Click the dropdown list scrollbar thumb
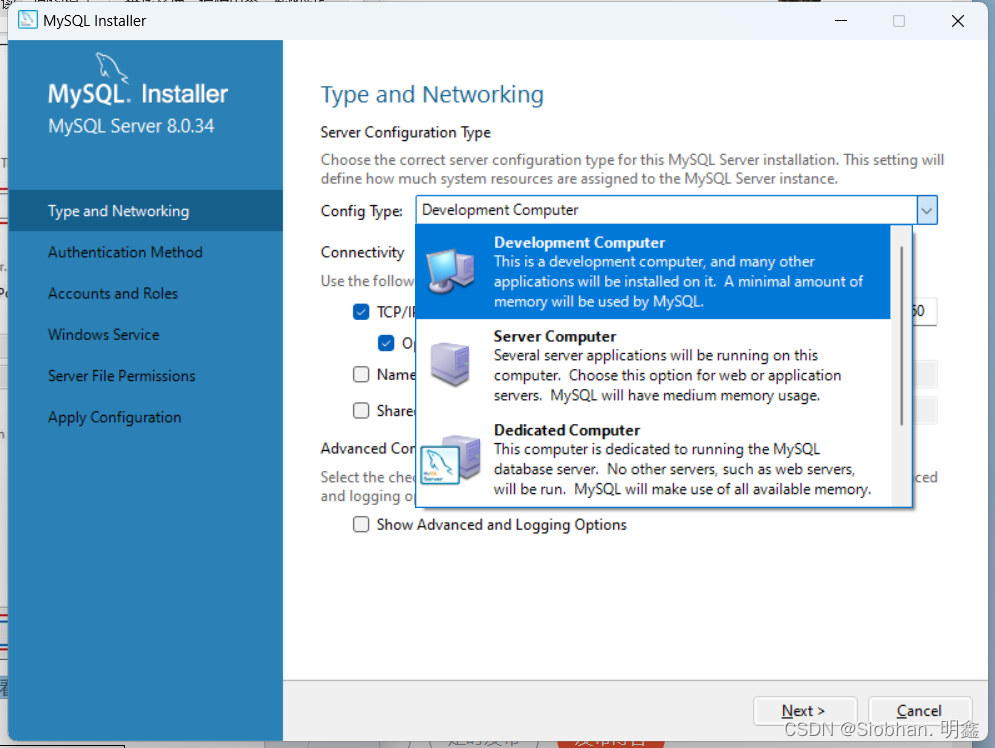Viewport: 995px width, 748px height. [x=901, y=335]
